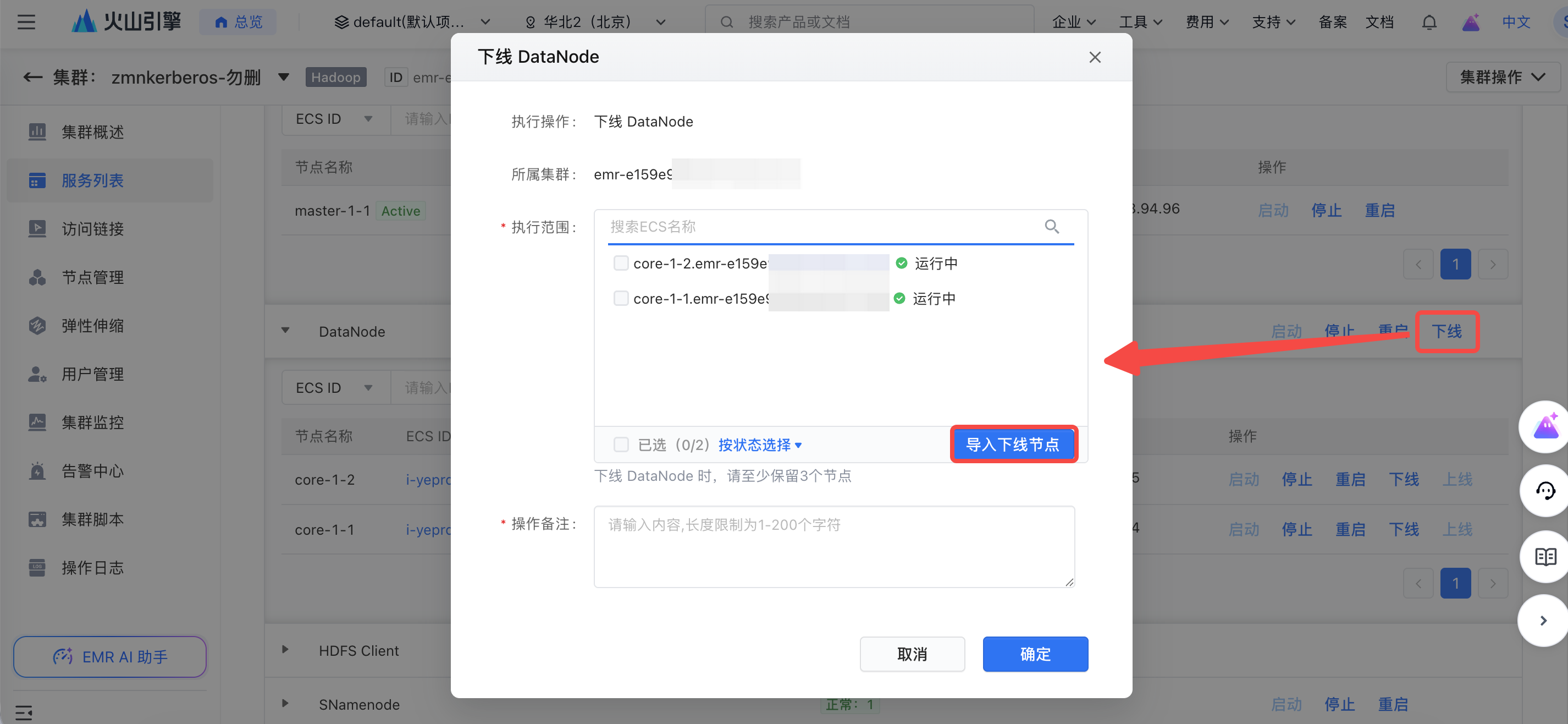This screenshot has height=724, width=1568.
Task: Open the hamburger navigation menu
Action: click(26, 23)
